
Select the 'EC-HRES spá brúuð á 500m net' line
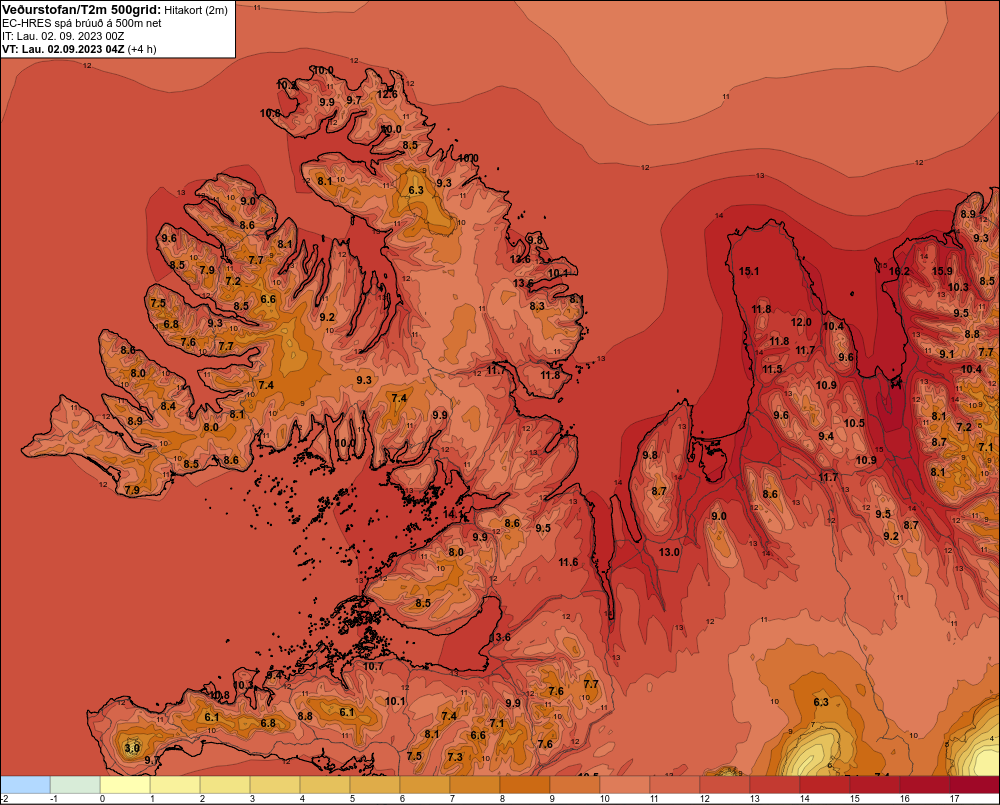(x=82, y=23)
